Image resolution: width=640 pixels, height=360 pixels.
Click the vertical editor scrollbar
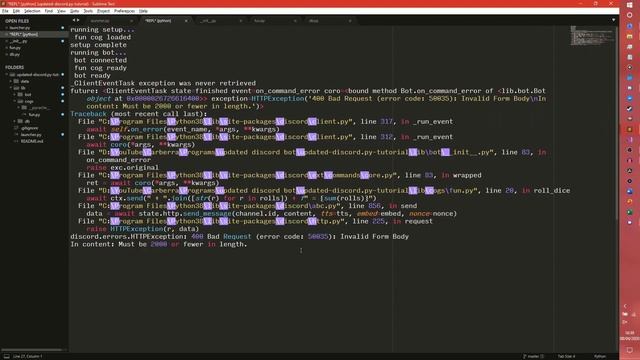click(x=617, y=122)
